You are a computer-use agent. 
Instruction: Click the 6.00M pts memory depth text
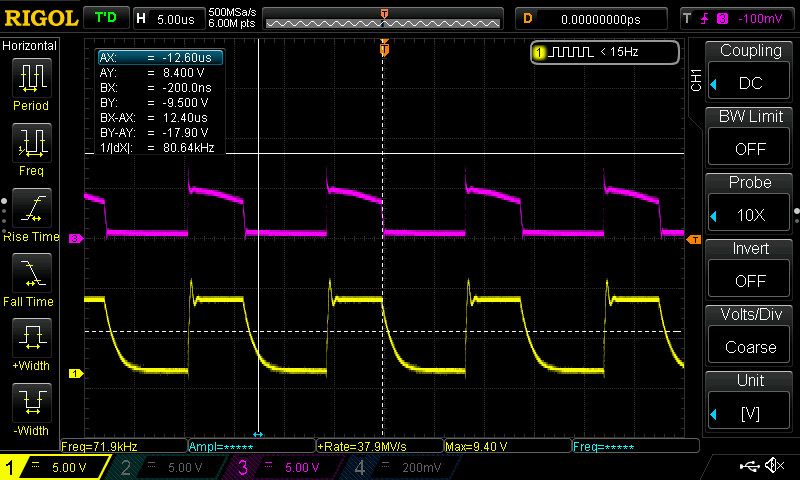pyautogui.click(x=232, y=23)
